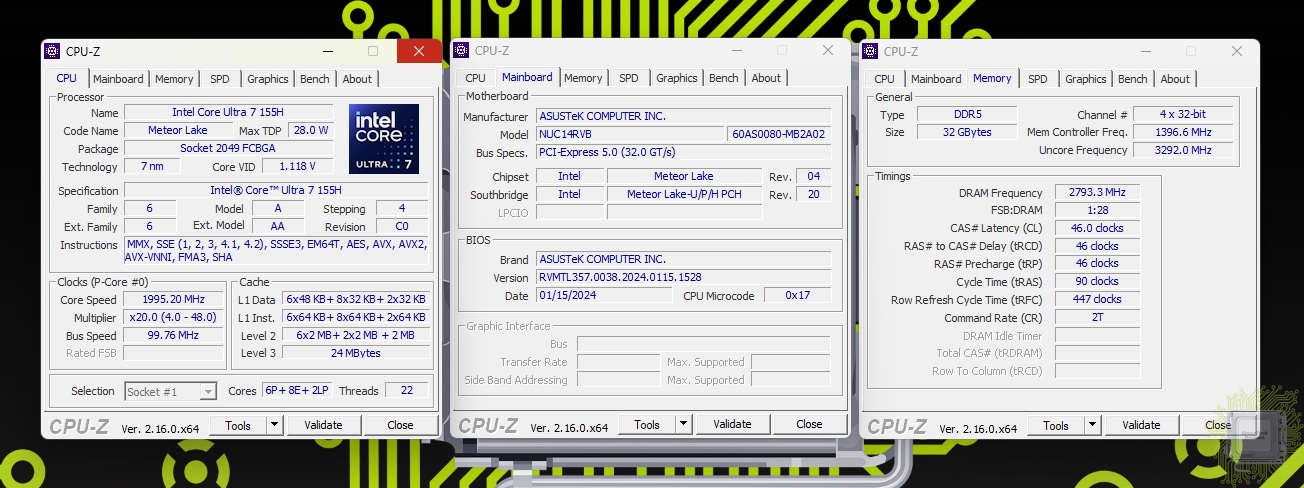1304x488 pixels.
Task: Click the CPU-Z app icon in the first window's title bar
Action: click(x=54, y=51)
